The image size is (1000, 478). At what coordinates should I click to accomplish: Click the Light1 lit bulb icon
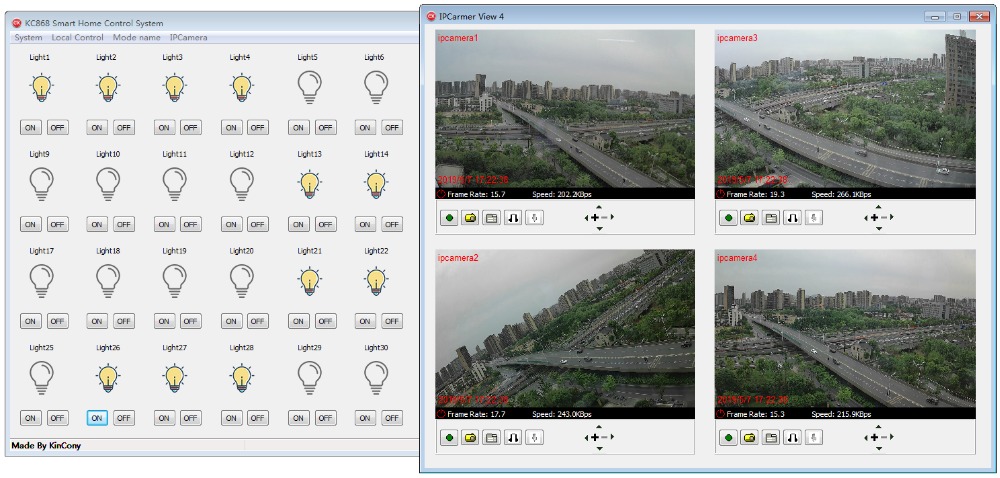(x=41, y=88)
